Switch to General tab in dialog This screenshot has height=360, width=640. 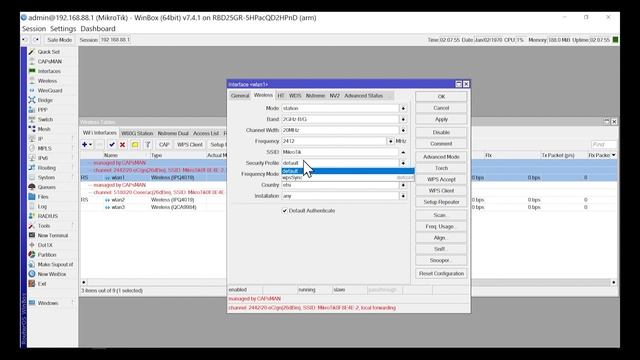click(x=240, y=96)
